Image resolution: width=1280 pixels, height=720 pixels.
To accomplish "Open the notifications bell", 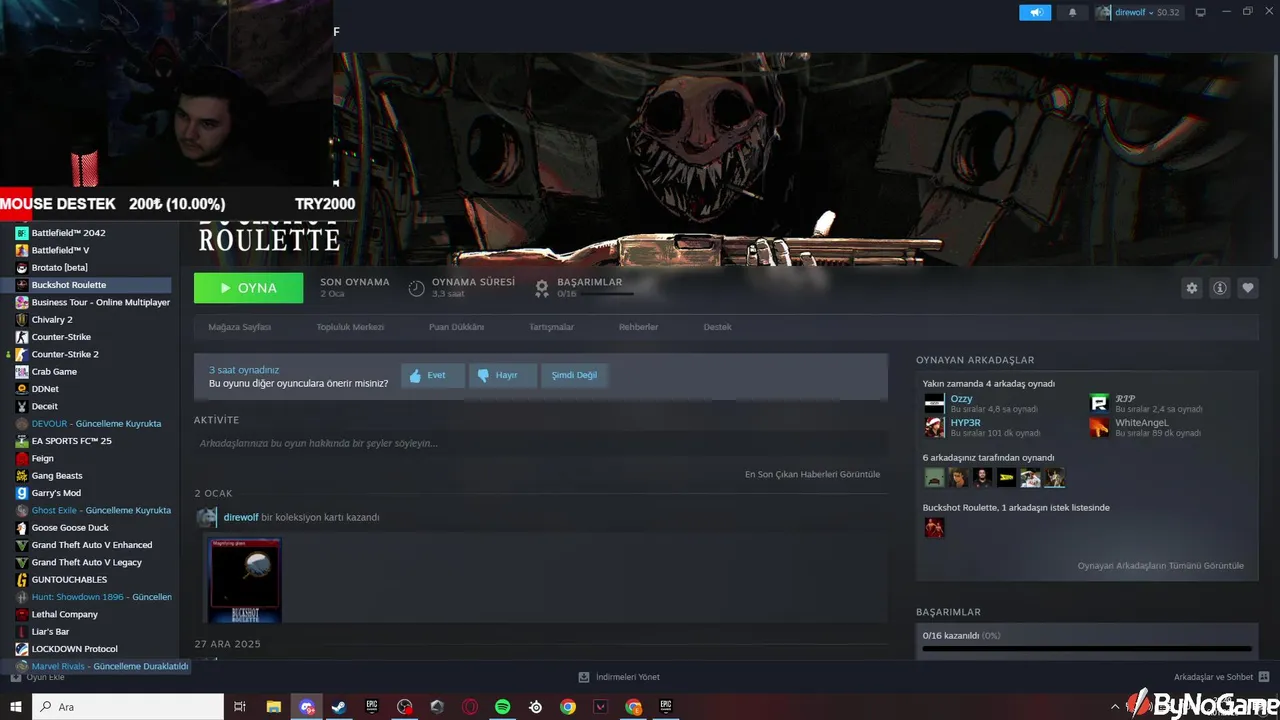I will [x=1073, y=12].
